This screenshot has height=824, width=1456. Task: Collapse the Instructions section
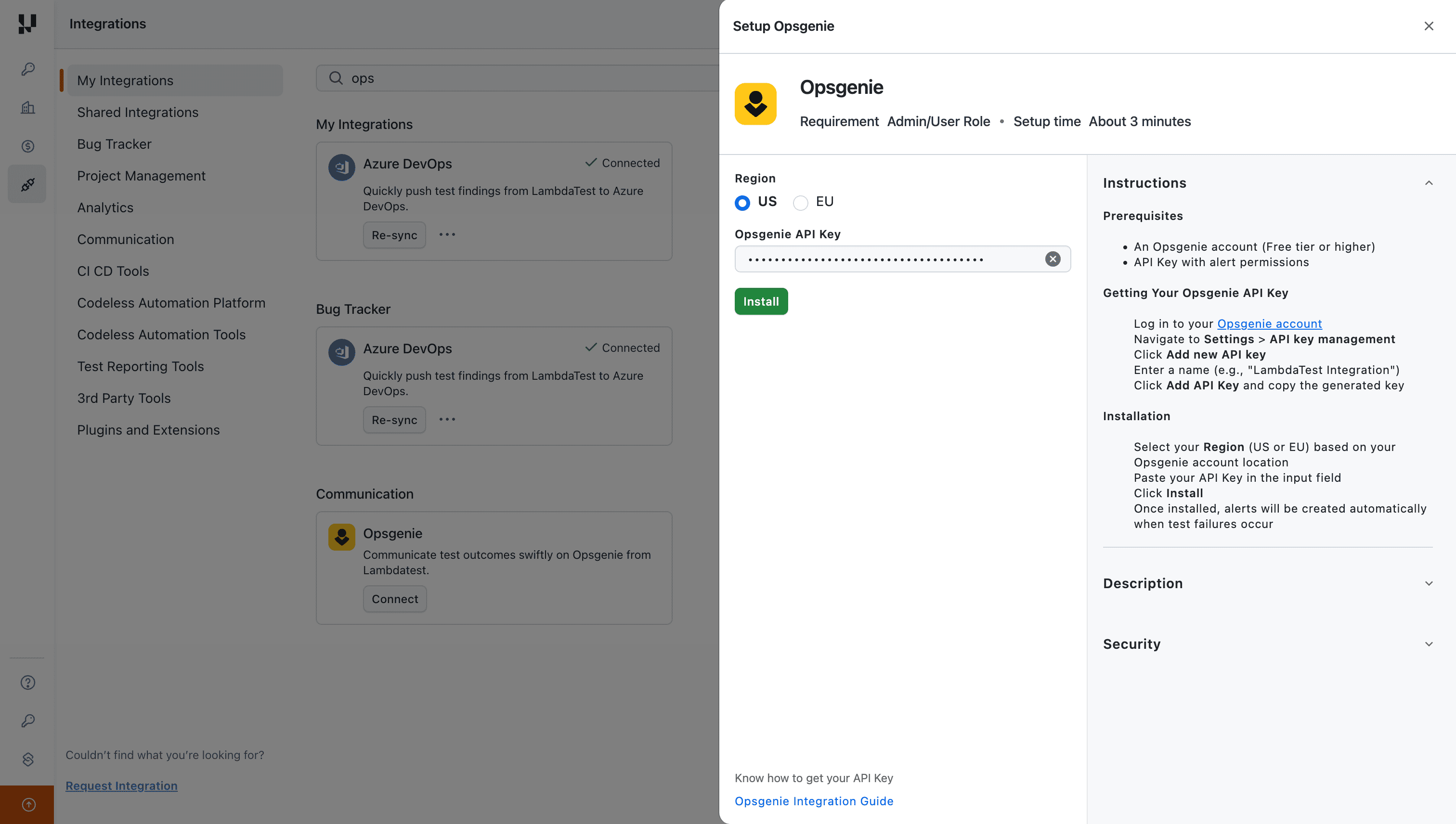(1428, 182)
